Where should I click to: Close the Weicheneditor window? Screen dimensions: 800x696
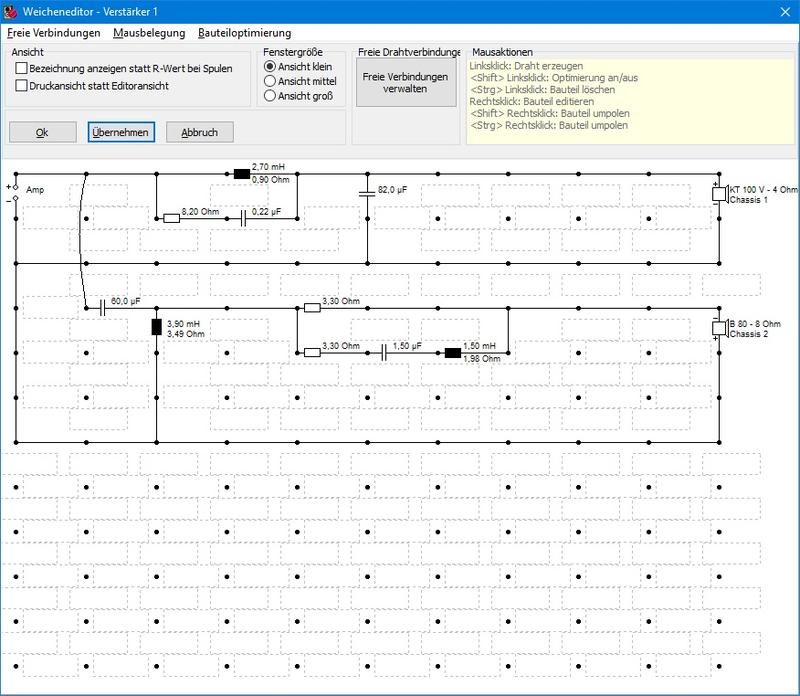[x=785, y=12]
